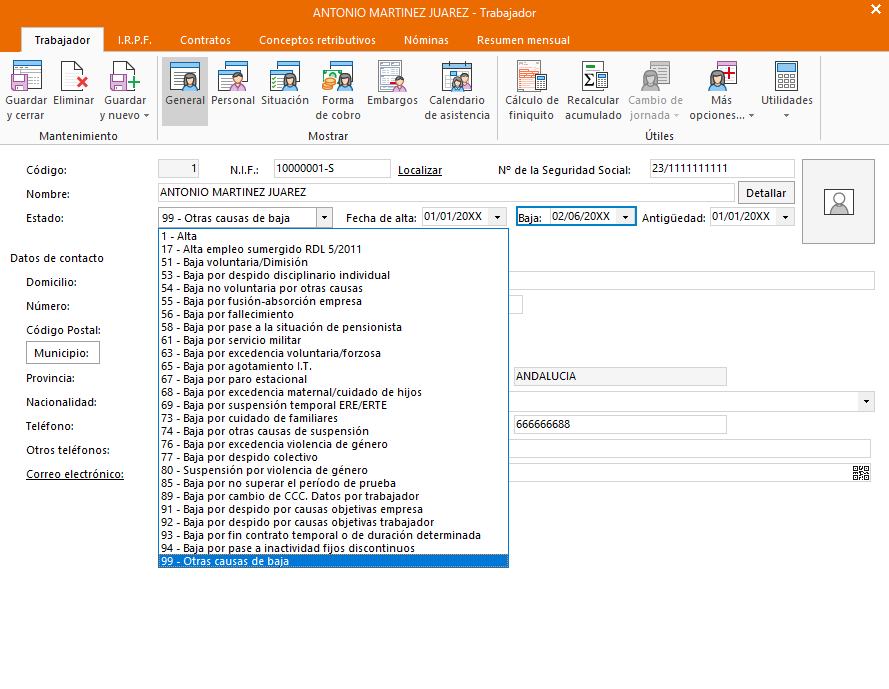889x689 pixels.
Task: Switch to the Trabajador tab
Action: coord(62,40)
